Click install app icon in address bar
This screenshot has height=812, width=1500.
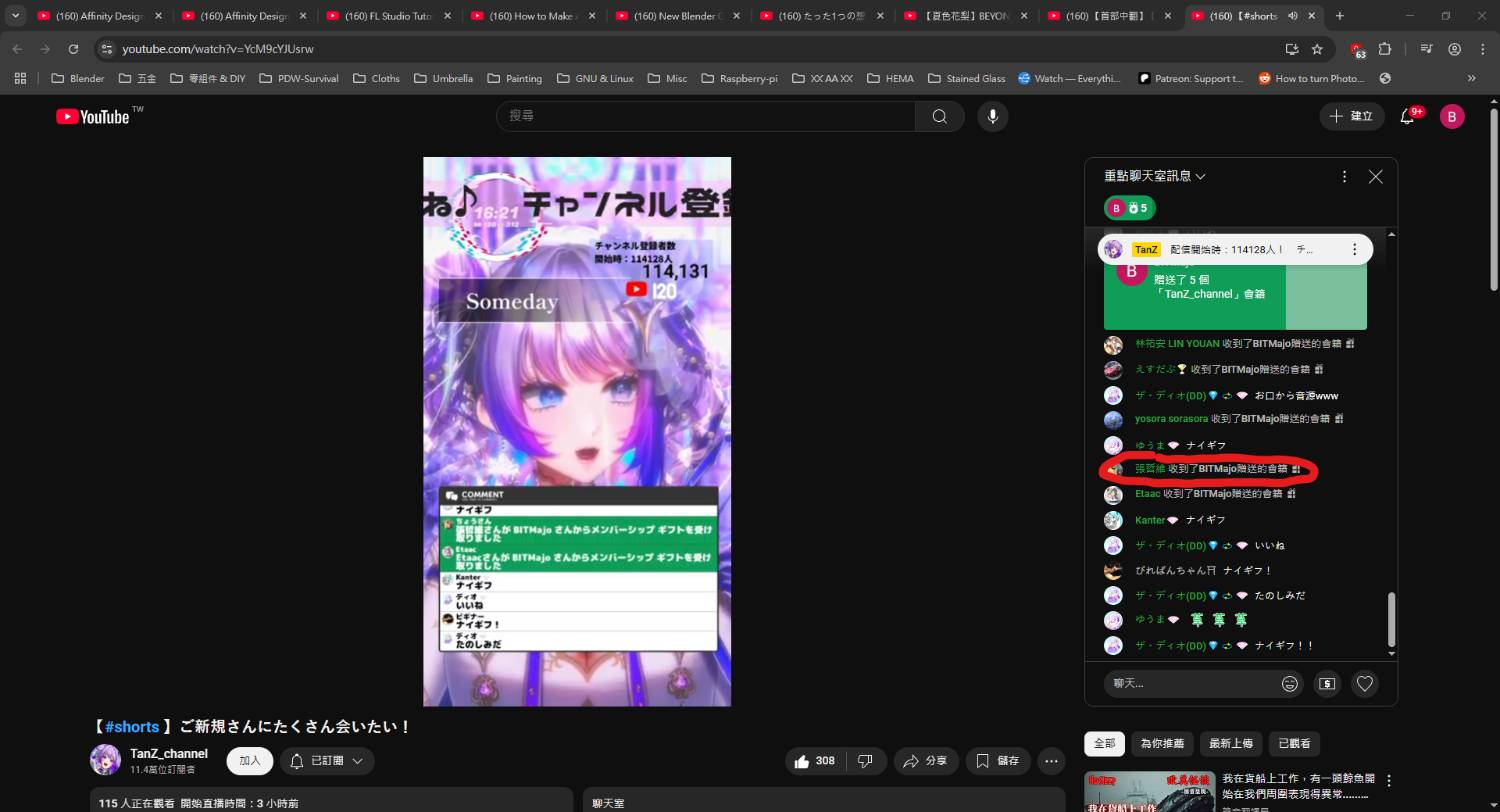[x=1291, y=49]
